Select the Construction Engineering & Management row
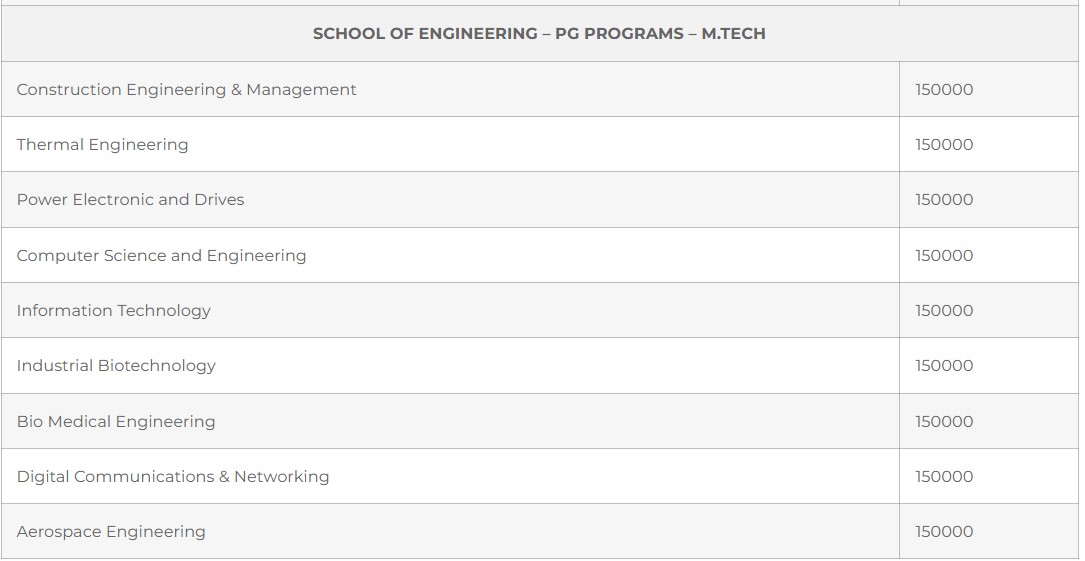Viewport: 1085px width, 561px height. coord(186,90)
